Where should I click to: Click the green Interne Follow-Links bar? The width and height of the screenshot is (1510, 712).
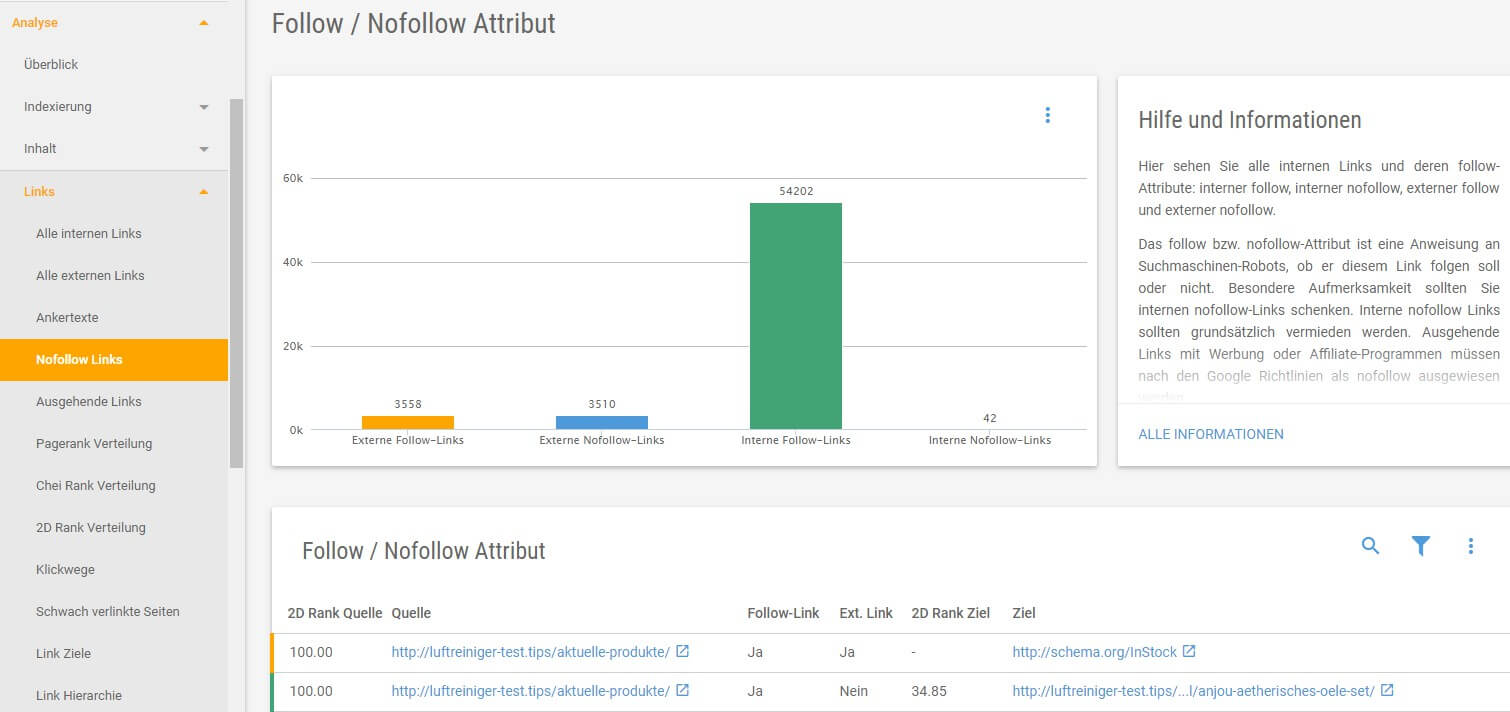795,316
